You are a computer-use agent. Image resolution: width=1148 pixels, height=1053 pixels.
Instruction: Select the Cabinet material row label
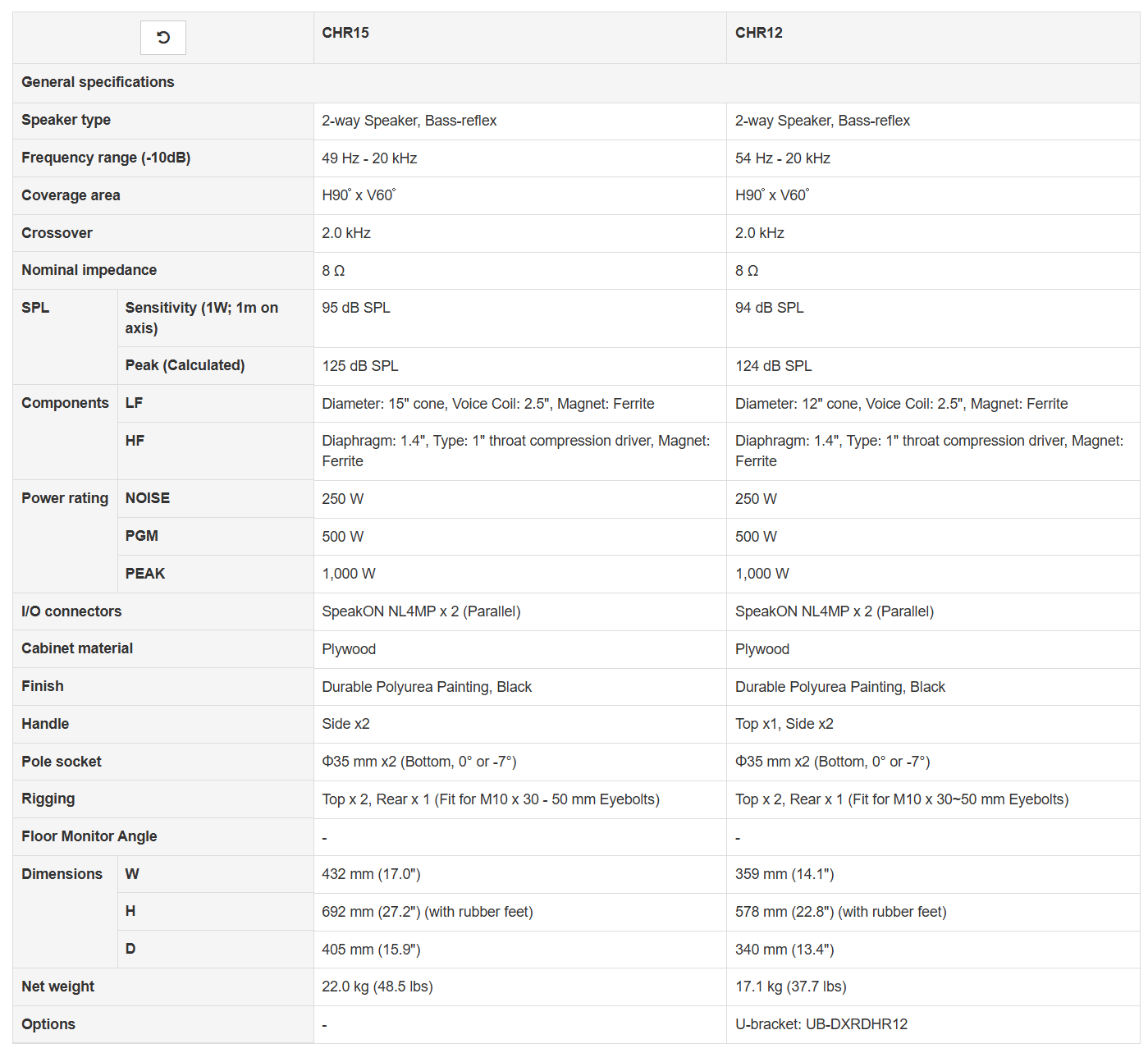(77, 648)
